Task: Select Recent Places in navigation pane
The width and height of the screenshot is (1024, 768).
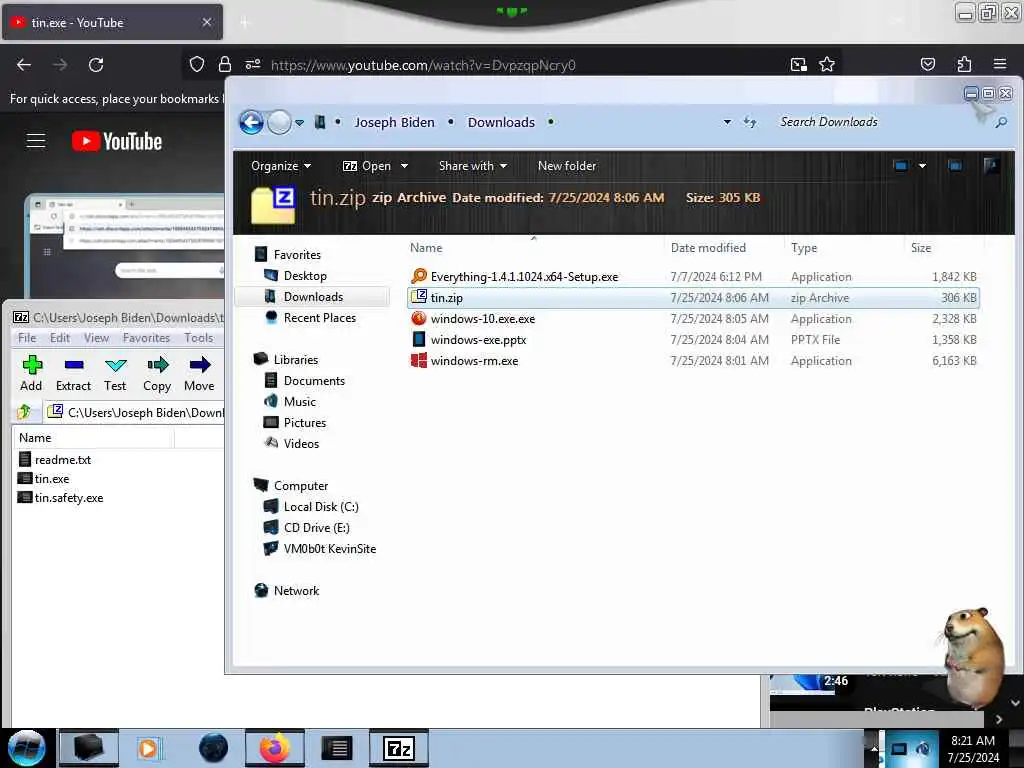Action: 311,317
